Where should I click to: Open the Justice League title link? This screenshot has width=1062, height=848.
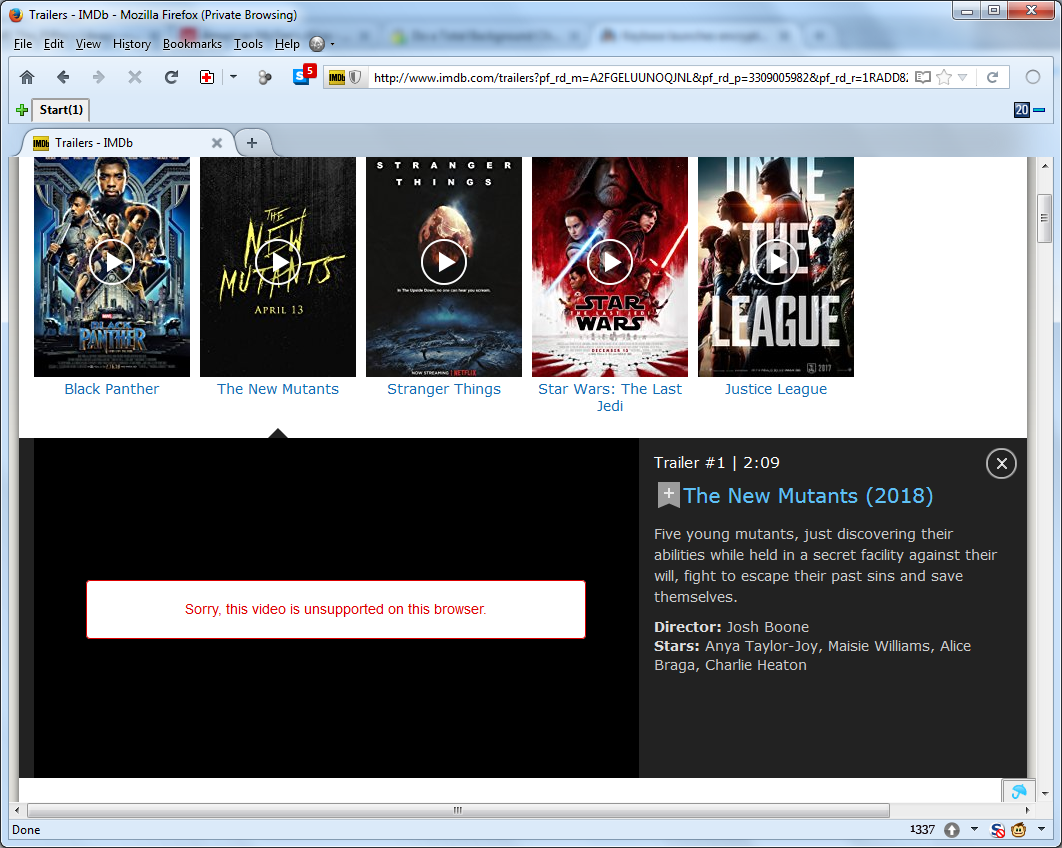click(x=776, y=389)
